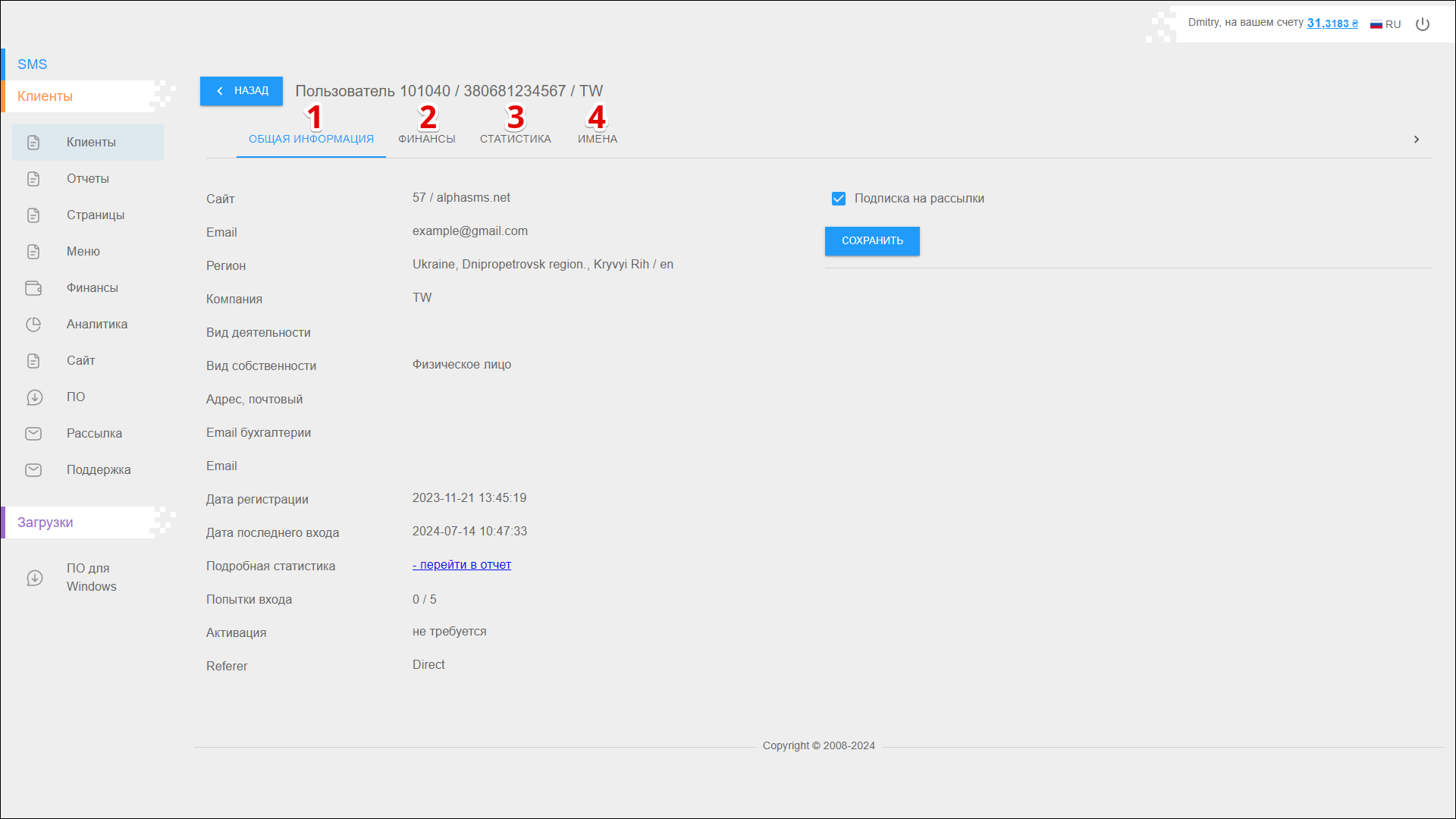Click the Клиенты document icon in sidebar
Image resolution: width=1456 pixels, height=819 pixels.
pyautogui.click(x=33, y=143)
